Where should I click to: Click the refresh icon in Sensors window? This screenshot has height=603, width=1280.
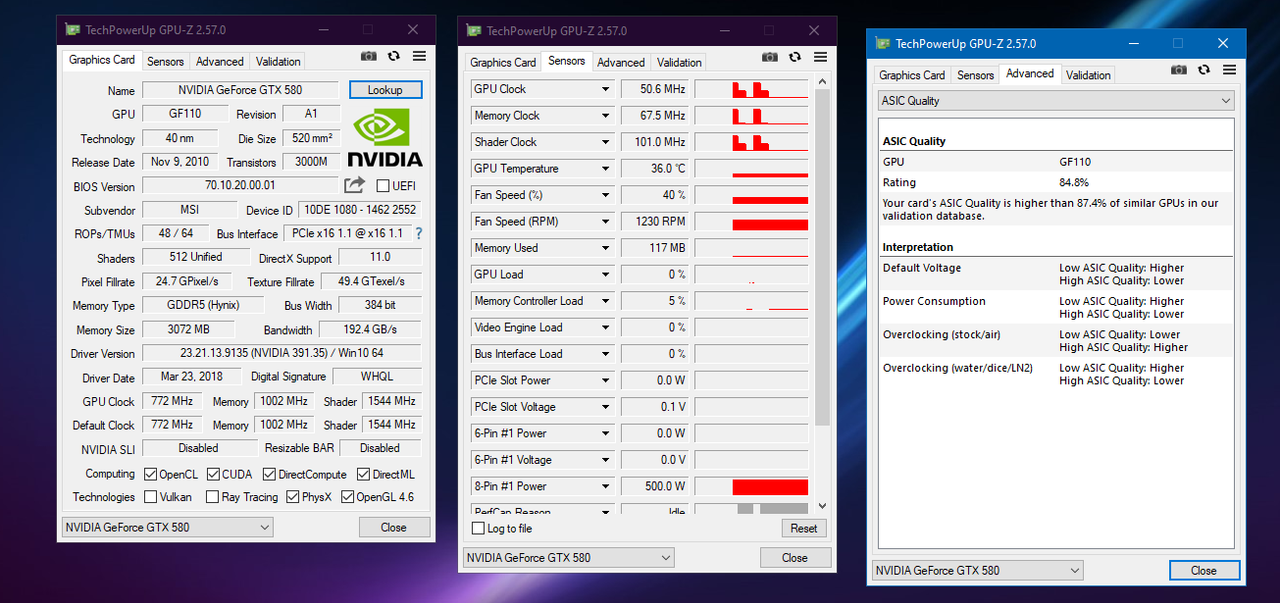coord(795,57)
